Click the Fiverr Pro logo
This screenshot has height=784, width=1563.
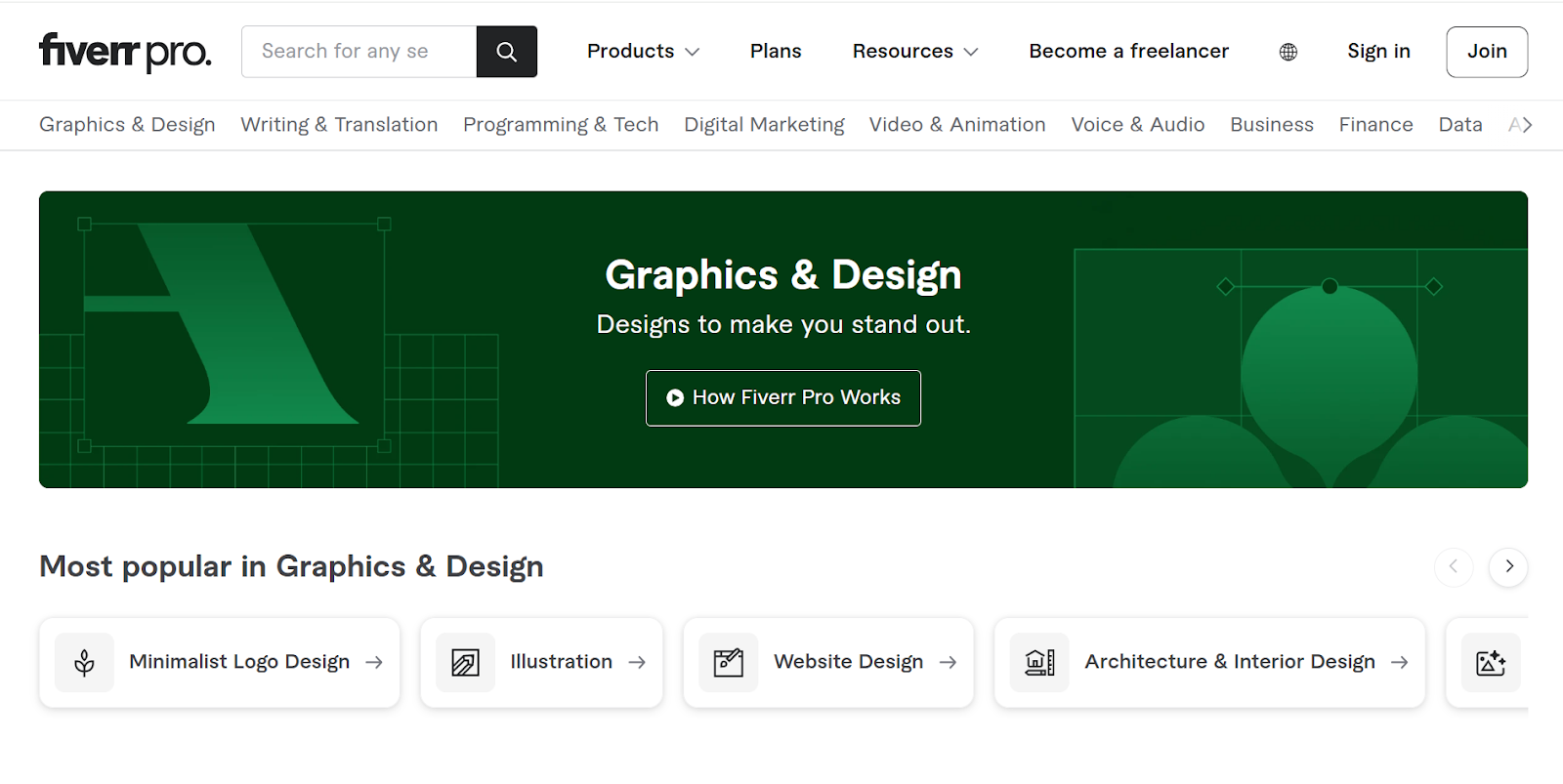(125, 52)
